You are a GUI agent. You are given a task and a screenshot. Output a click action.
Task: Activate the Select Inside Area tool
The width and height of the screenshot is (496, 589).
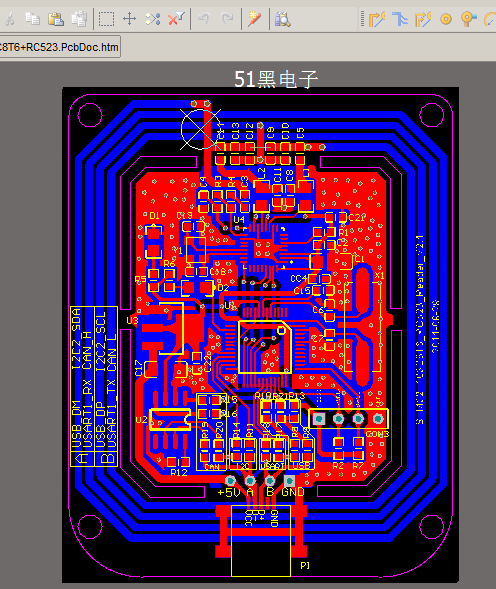[106, 18]
